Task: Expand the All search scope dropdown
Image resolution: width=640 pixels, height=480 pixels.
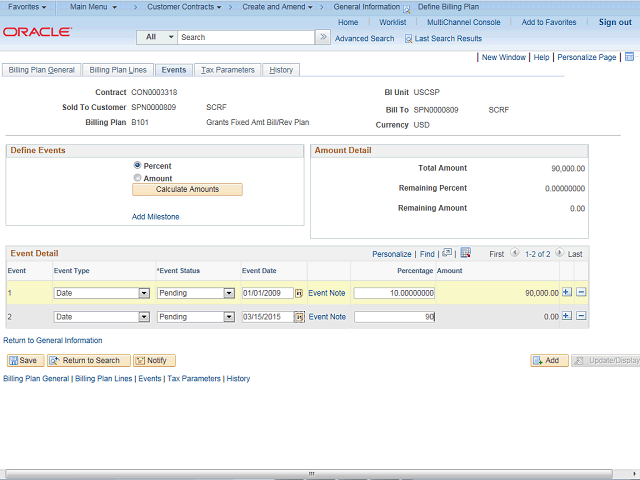Action: (x=168, y=37)
